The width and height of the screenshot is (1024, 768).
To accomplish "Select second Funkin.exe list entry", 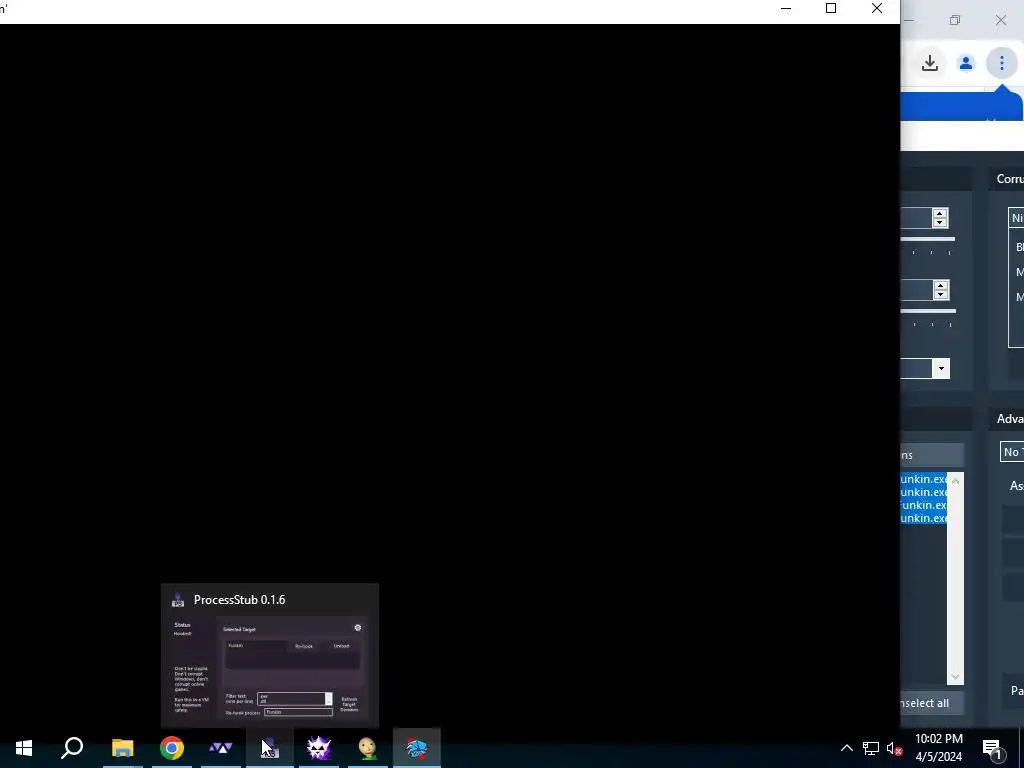I will coord(923,492).
